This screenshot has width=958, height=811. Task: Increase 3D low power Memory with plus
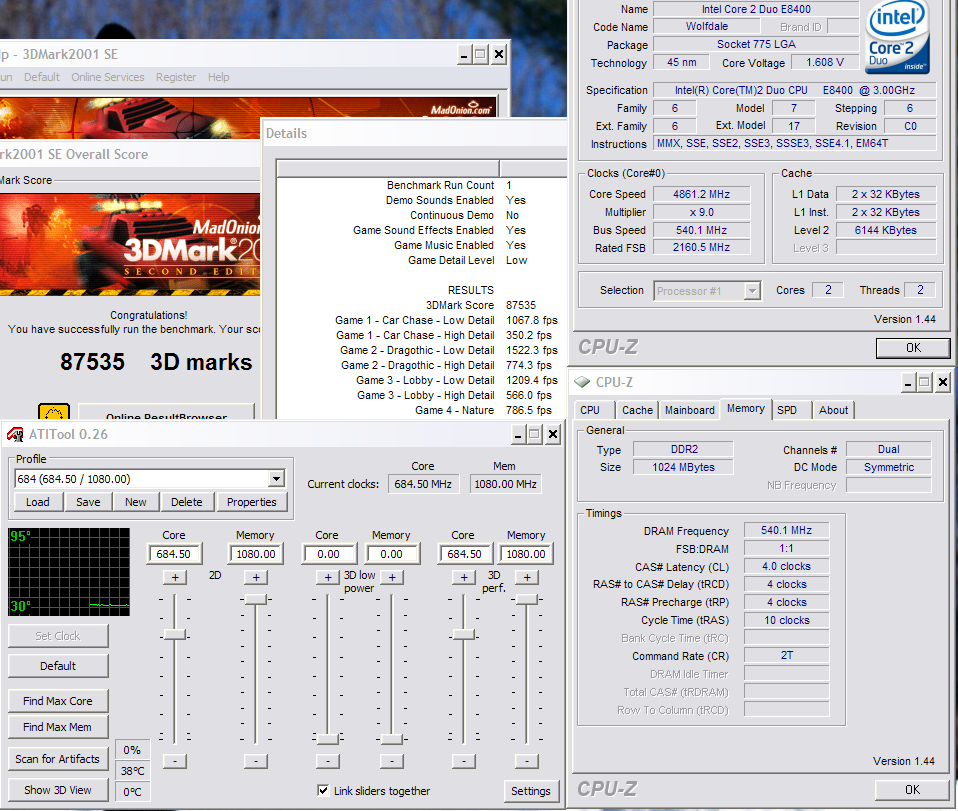coord(392,577)
